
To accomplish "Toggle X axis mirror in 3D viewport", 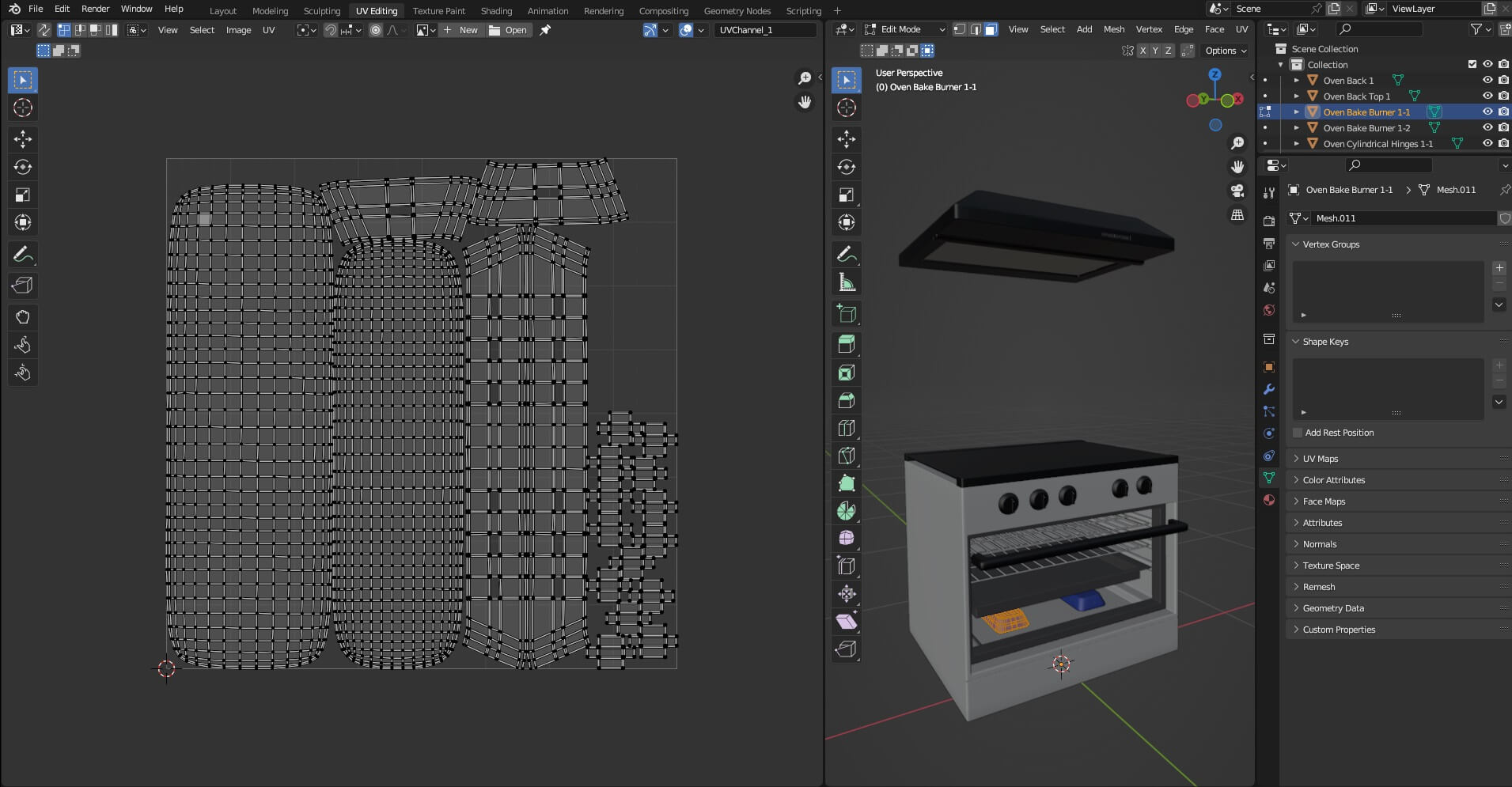I will point(1143,51).
